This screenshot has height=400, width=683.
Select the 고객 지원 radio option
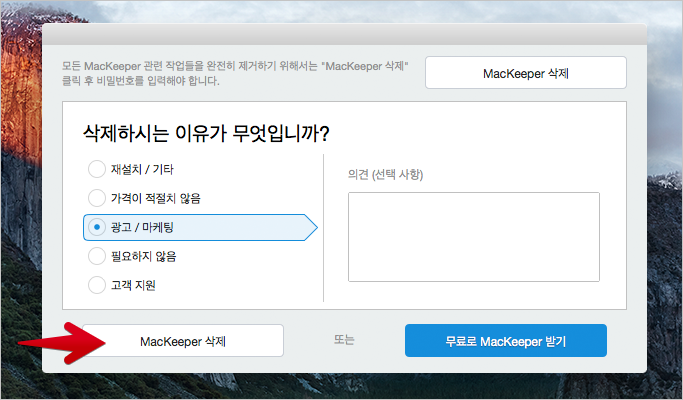(97, 285)
